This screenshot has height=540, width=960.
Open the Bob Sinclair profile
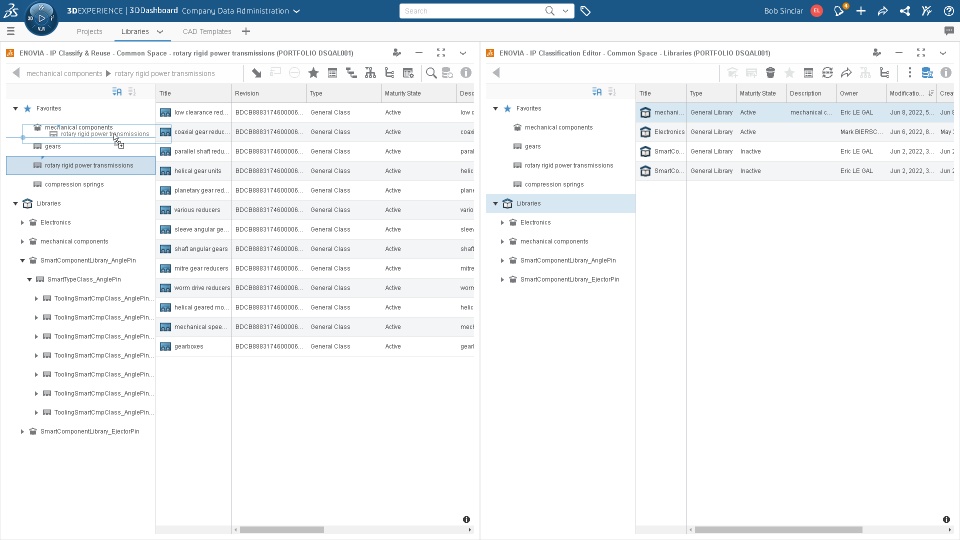[x=784, y=11]
